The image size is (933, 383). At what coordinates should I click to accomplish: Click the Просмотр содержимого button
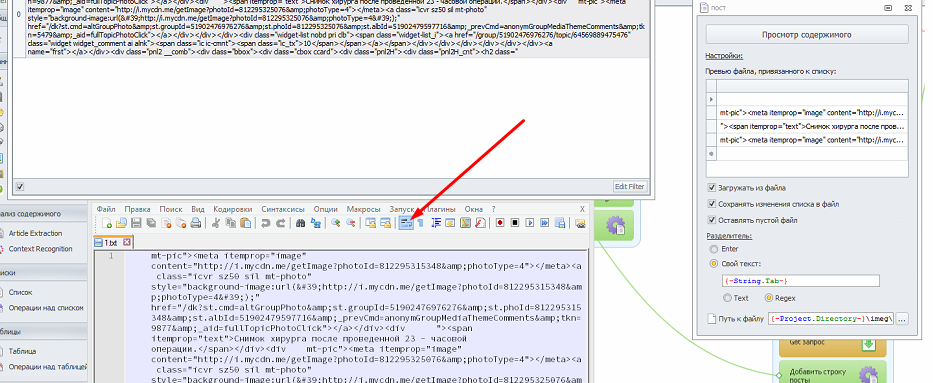coord(806,34)
